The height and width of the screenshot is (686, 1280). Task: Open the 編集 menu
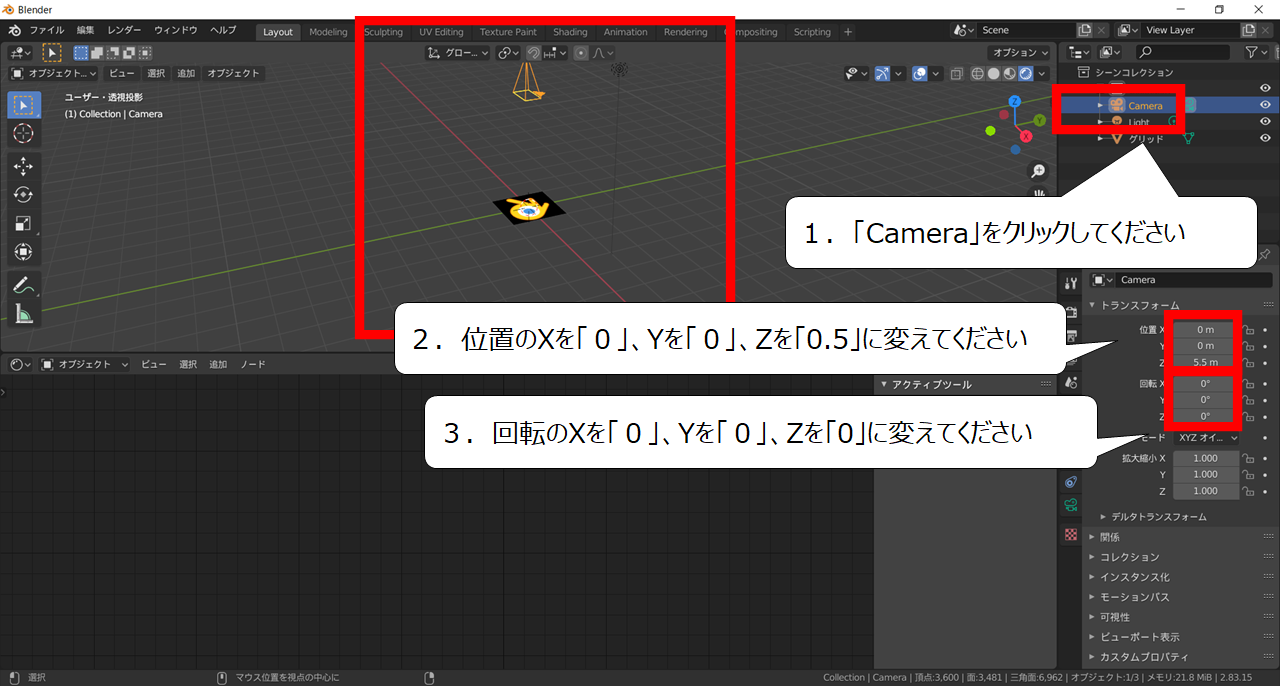click(86, 31)
